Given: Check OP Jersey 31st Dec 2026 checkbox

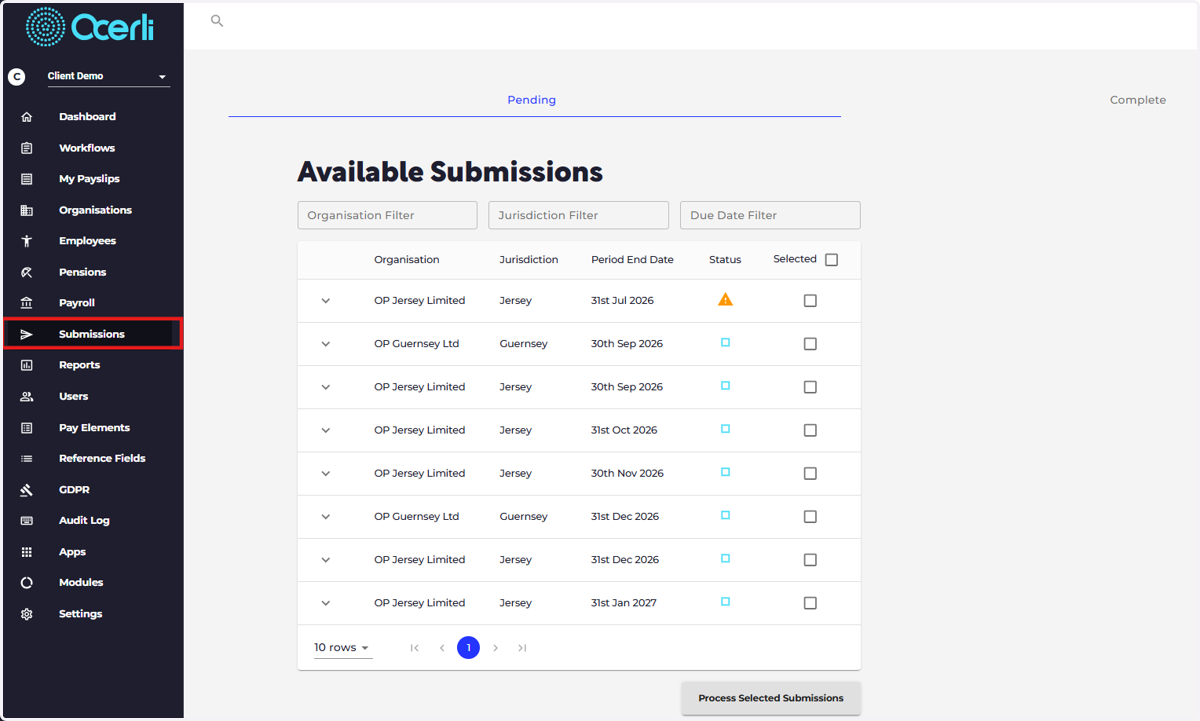Looking at the screenshot, I should coord(810,560).
